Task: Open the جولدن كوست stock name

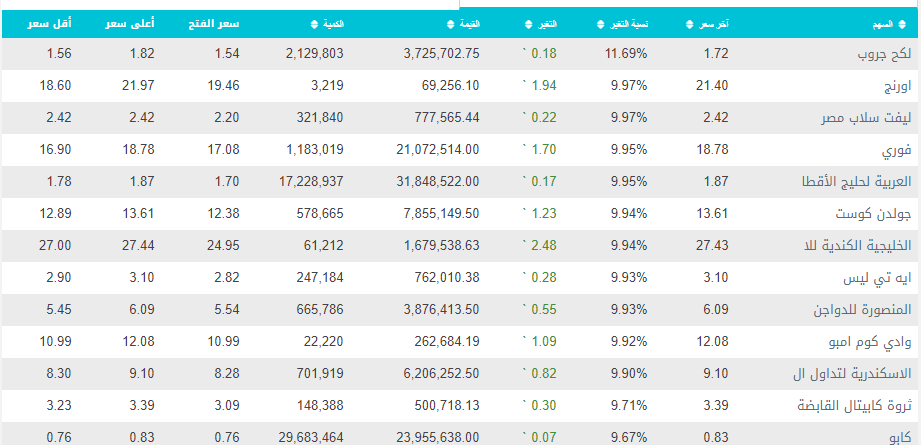Action: pyautogui.click(x=874, y=214)
